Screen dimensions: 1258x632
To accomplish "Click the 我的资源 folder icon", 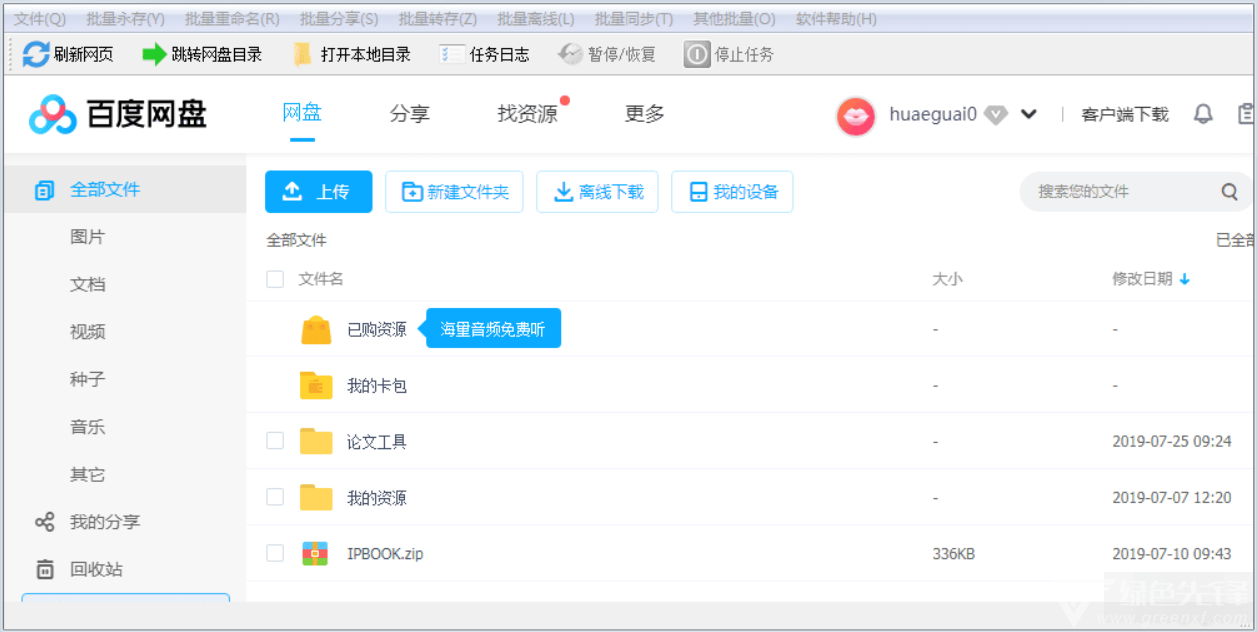I will (316, 497).
